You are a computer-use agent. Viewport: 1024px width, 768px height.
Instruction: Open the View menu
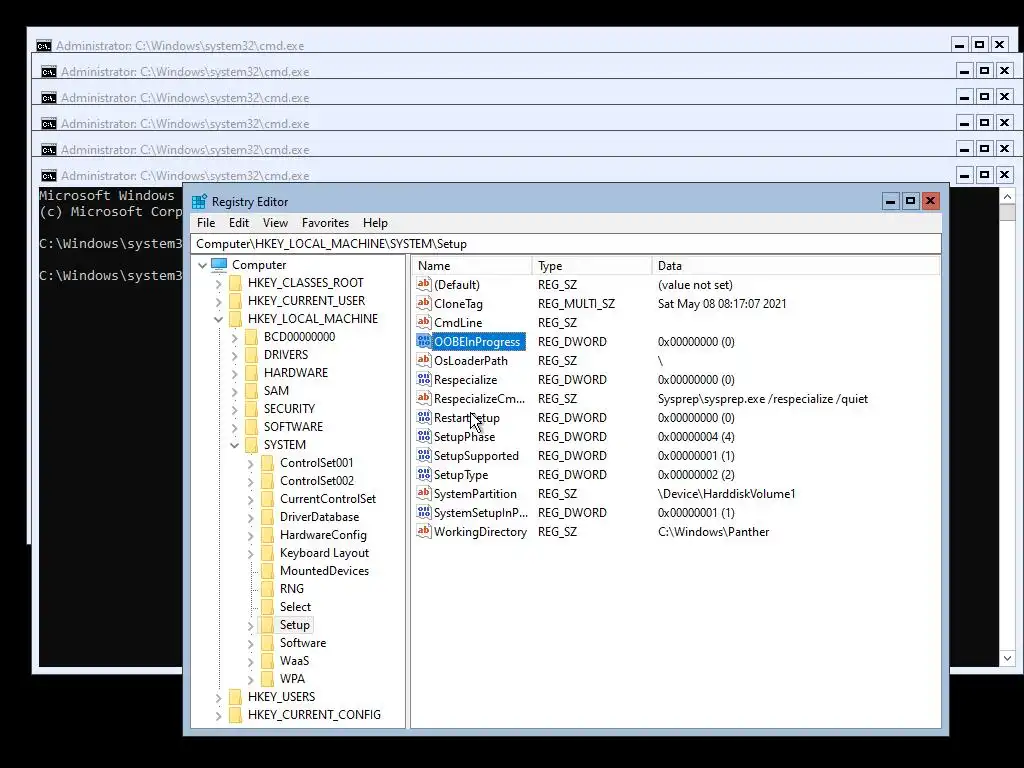tap(275, 223)
